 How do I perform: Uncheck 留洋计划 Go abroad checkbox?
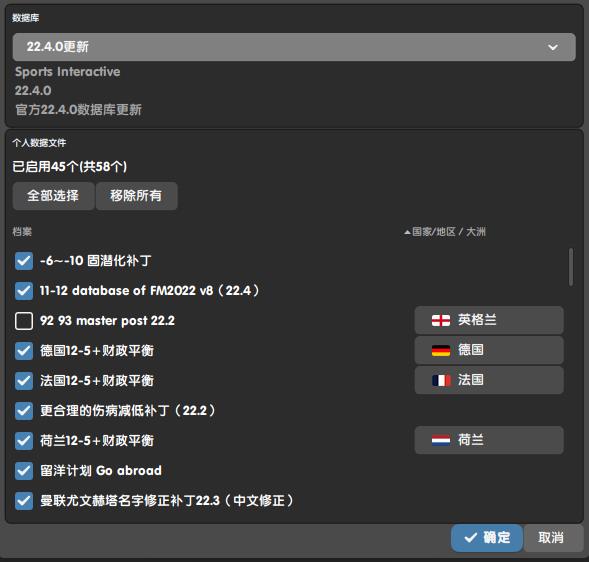click(x=24, y=471)
